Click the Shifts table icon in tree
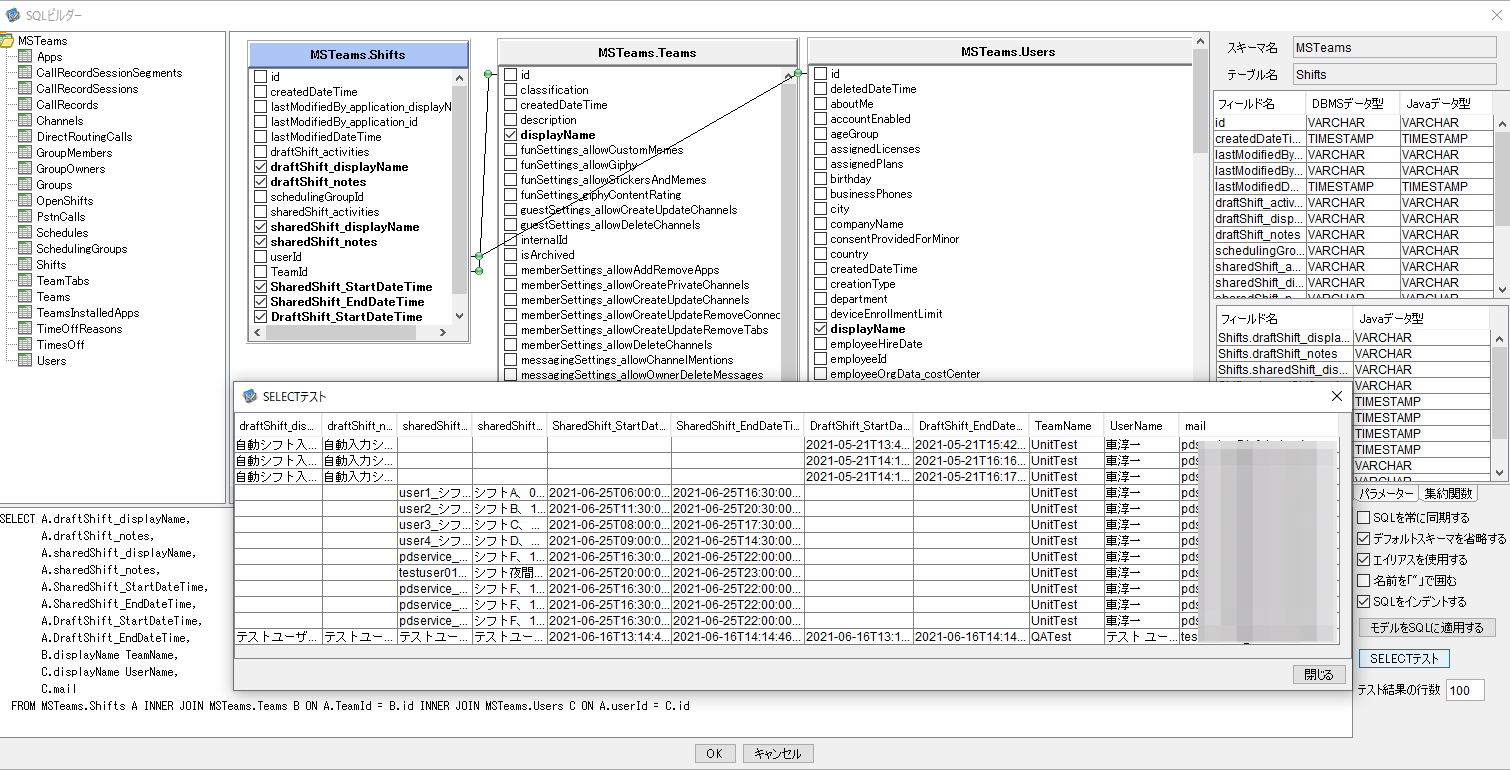1510x770 pixels. [25, 265]
